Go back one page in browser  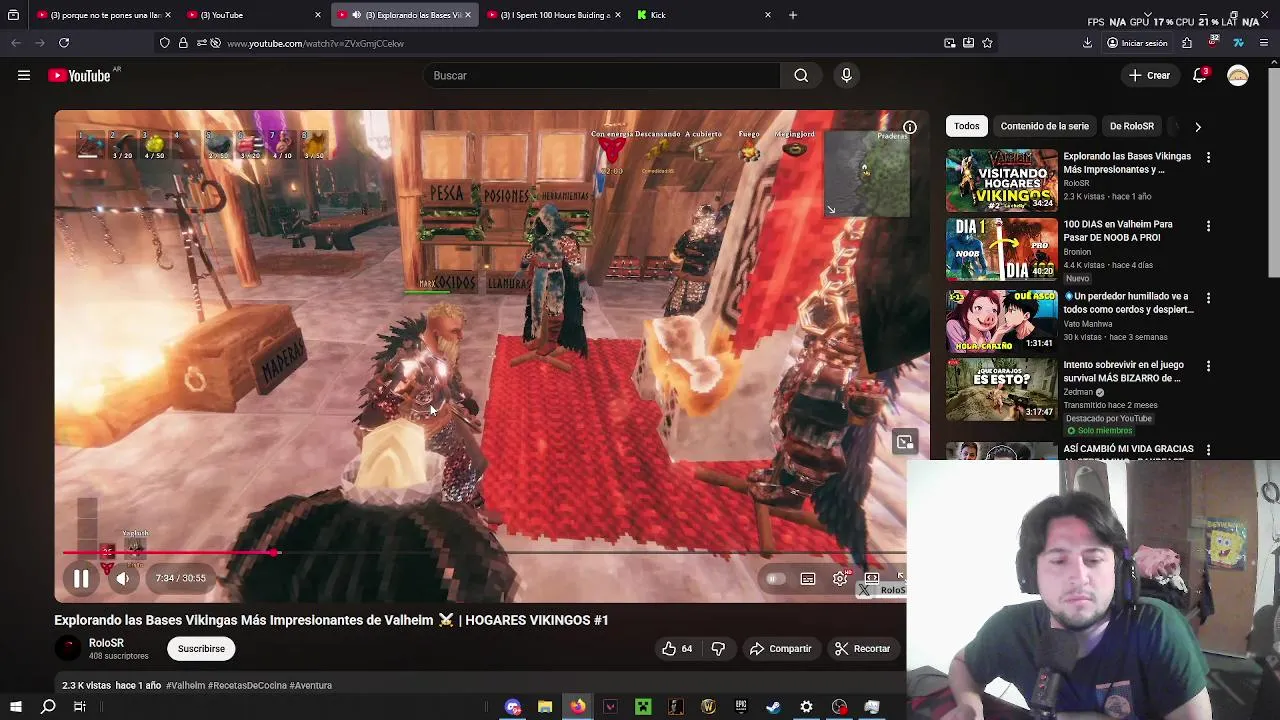tap(16, 43)
